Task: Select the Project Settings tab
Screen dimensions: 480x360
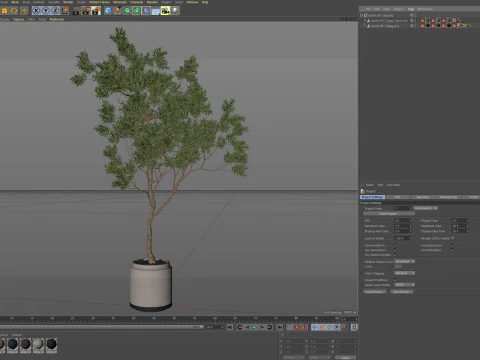Action: pos(372,197)
